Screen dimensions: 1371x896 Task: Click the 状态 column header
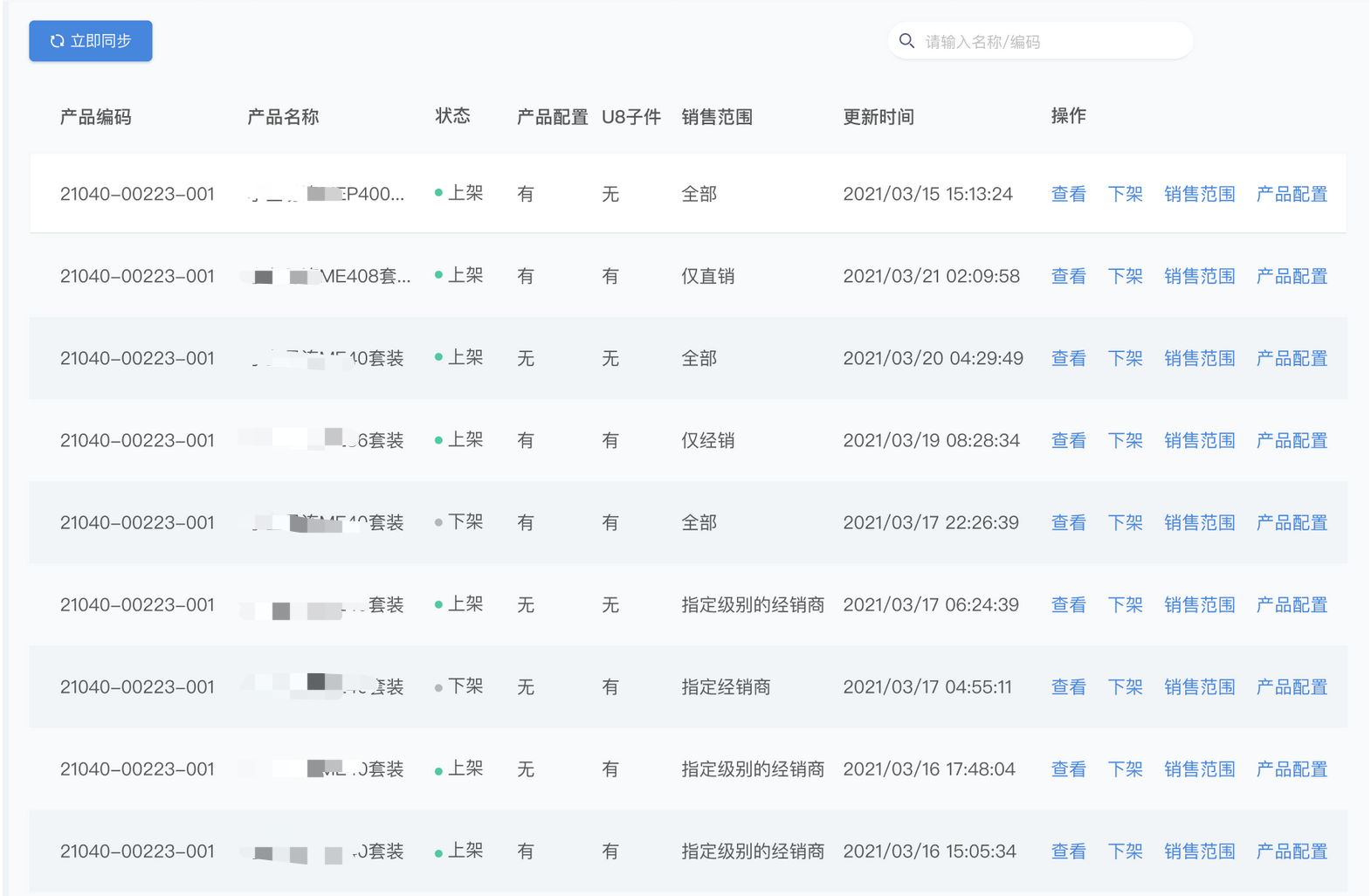[452, 116]
